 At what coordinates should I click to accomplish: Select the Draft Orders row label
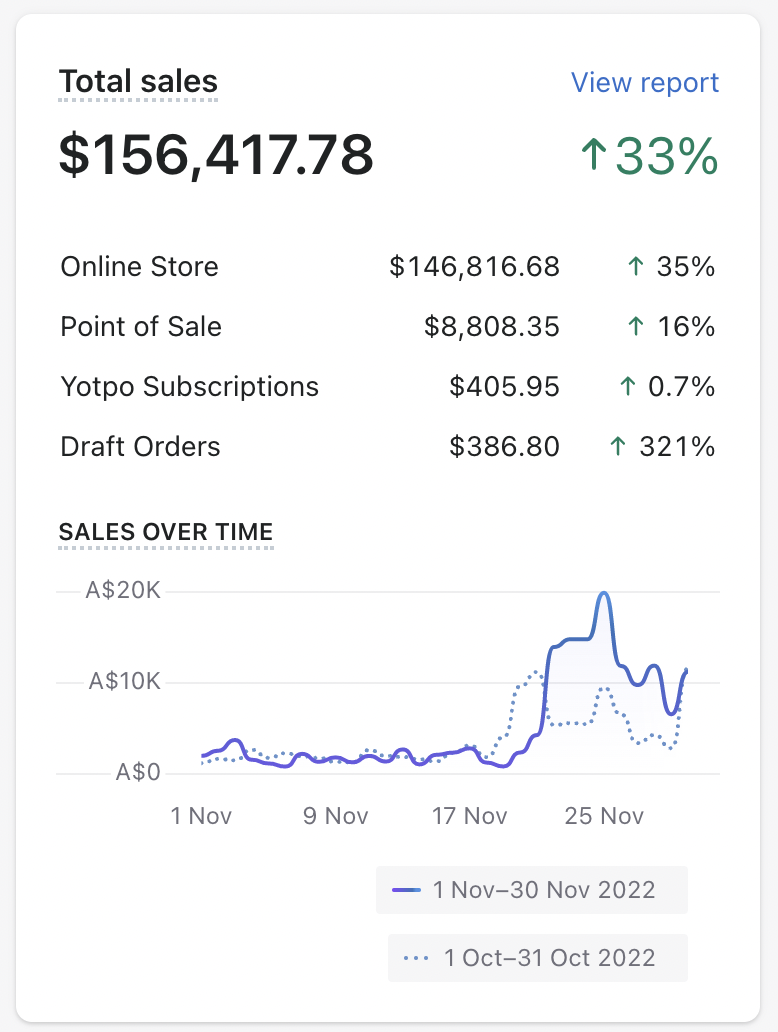point(141,447)
